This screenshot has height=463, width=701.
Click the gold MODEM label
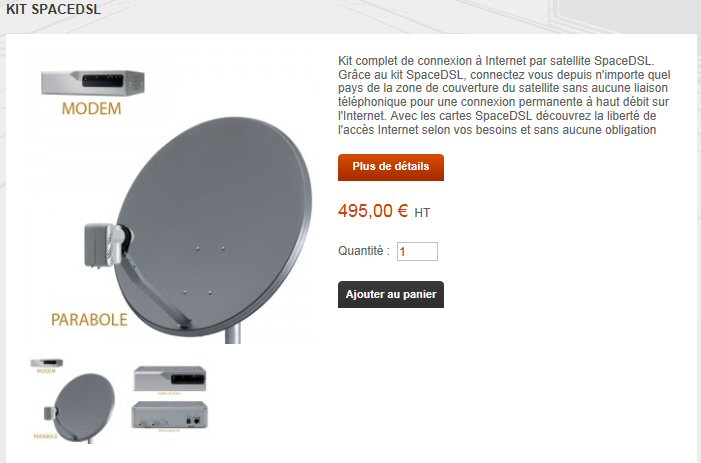tap(91, 109)
